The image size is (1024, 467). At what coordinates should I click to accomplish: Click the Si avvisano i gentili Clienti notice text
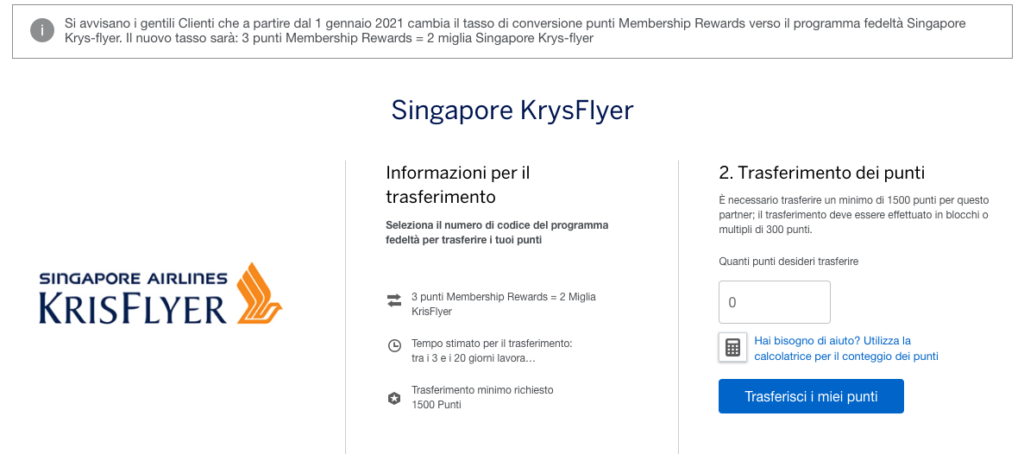point(515,31)
